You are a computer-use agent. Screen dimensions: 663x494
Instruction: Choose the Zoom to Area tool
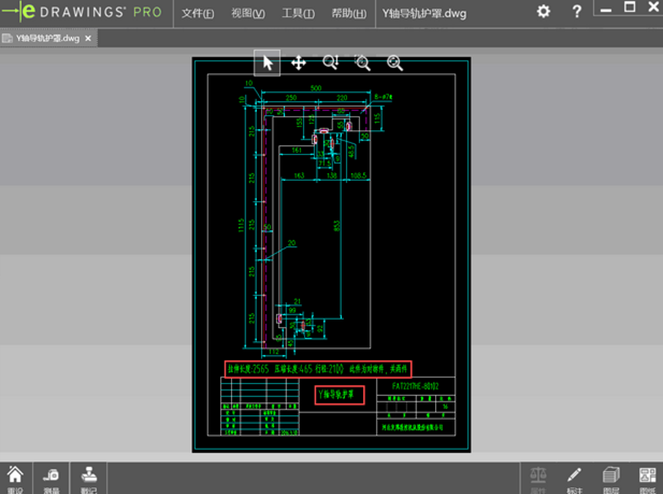click(x=363, y=62)
